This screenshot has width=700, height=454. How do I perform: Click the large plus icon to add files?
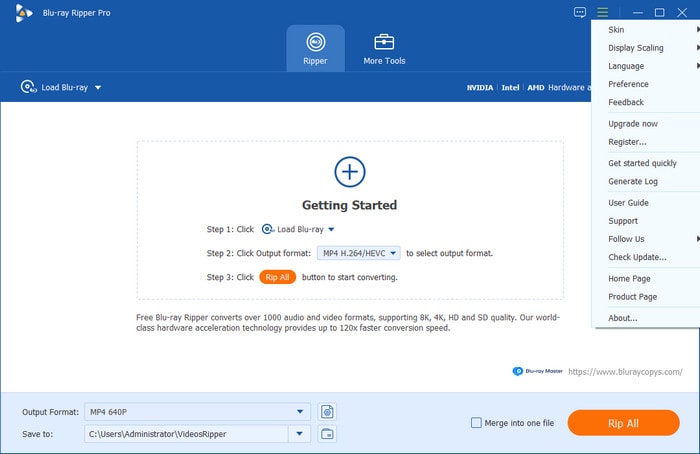click(x=349, y=171)
